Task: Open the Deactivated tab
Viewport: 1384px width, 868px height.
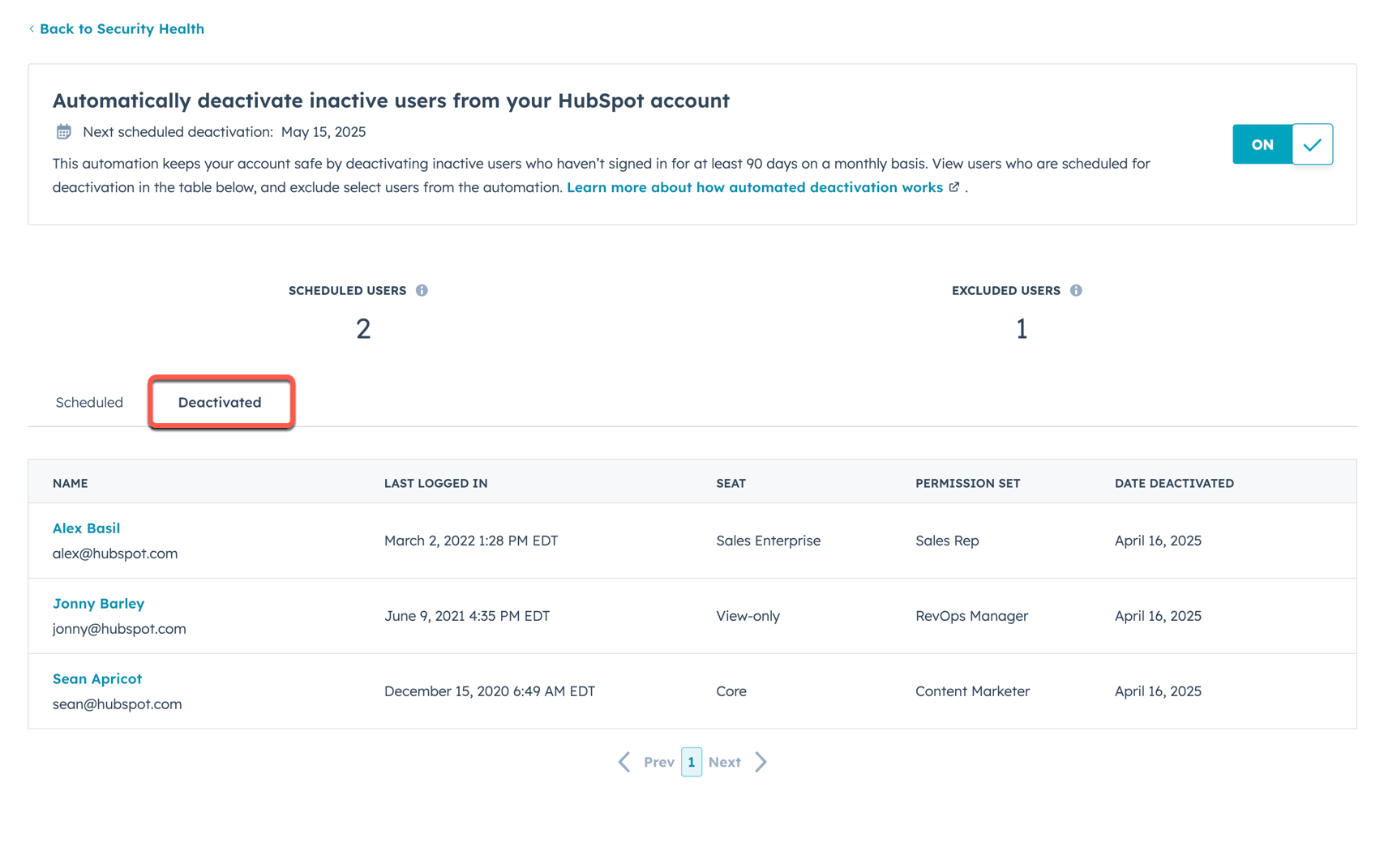Action: point(220,402)
